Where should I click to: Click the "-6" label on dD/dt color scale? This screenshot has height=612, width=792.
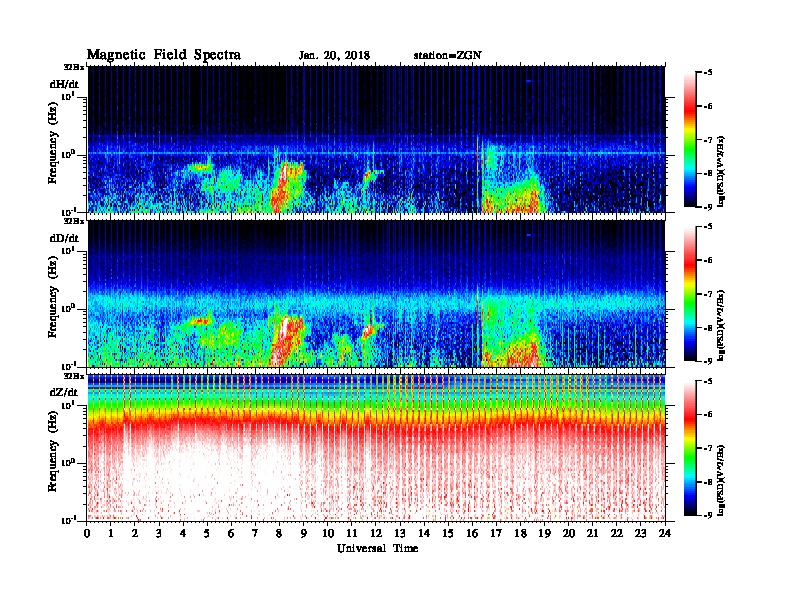(707, 261)
